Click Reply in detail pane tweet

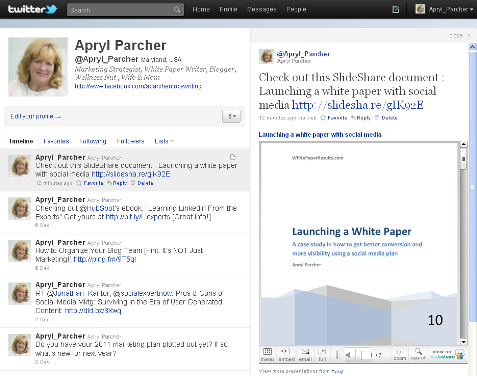[x=361, y=118]
